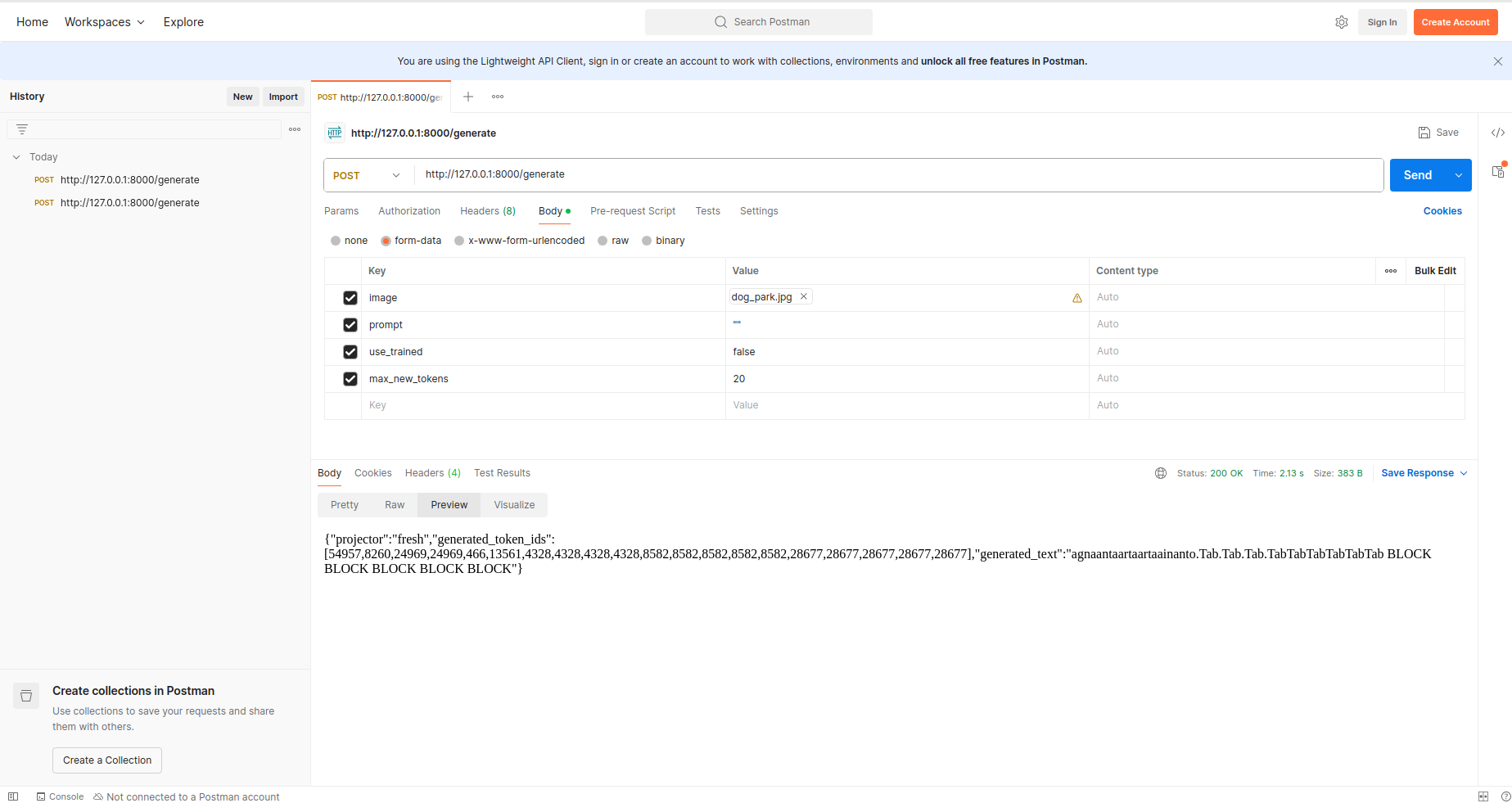Switch response view to Pretty
The height and width of the screenshot is (803, 1512).
click(x=345, y=505)
